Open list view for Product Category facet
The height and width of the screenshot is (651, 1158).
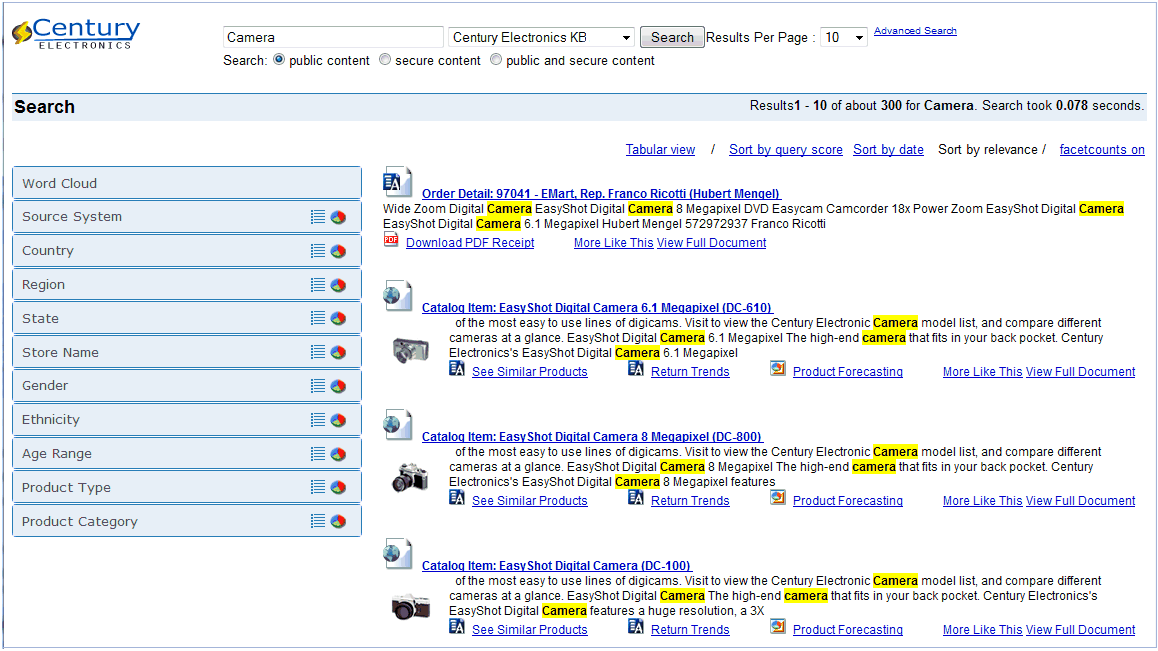[x=318, y=521]
